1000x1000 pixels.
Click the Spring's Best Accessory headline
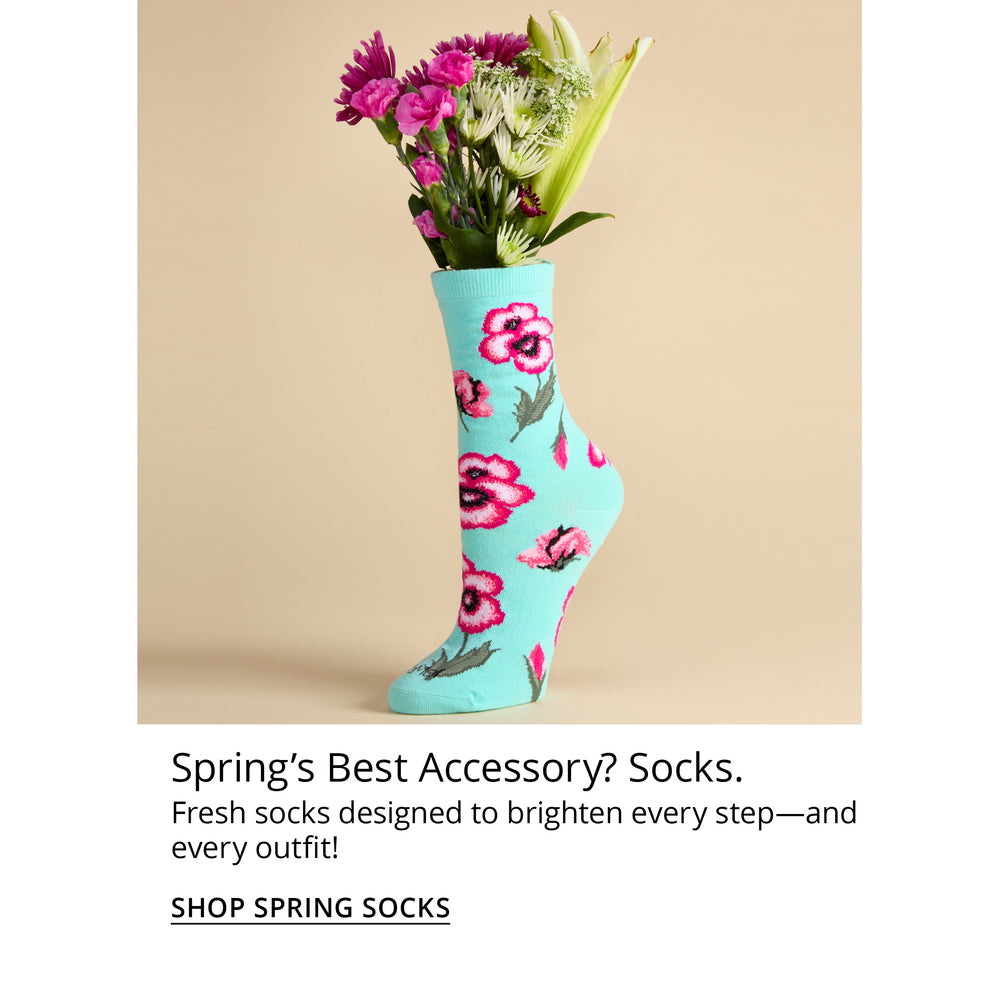point(457,767)
